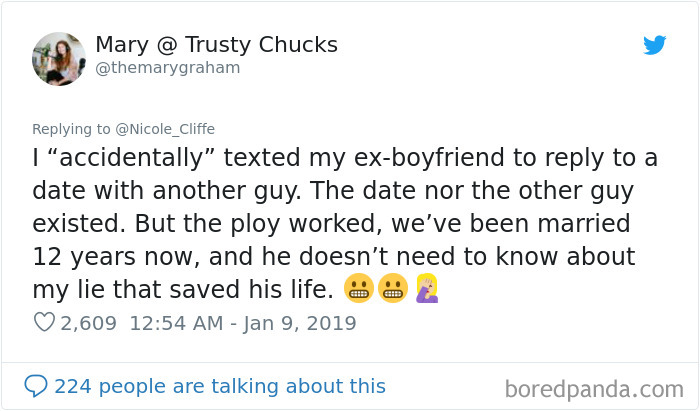Click the heart like icon
The image size is (700, 411).
tap(44, 322)
